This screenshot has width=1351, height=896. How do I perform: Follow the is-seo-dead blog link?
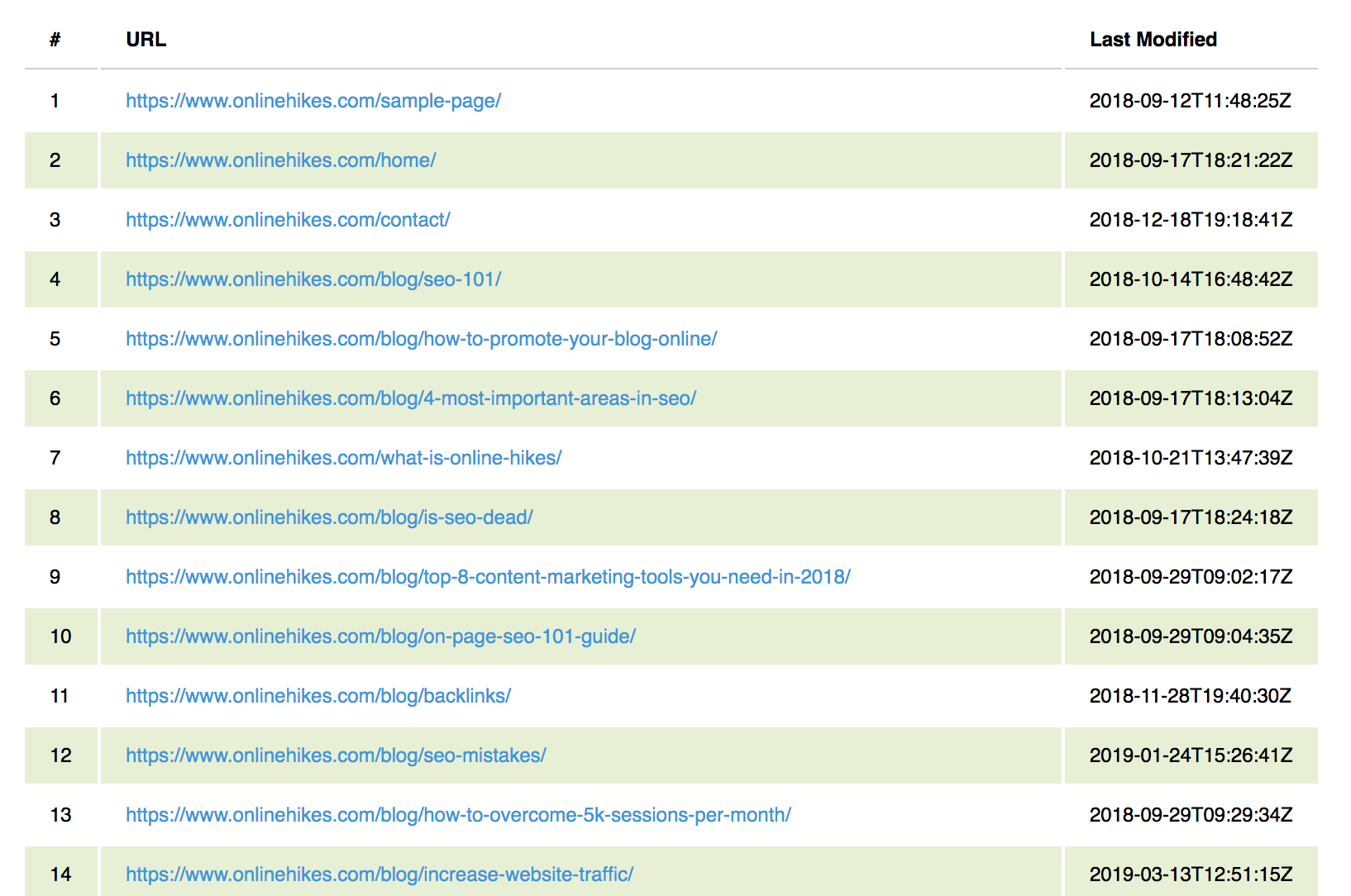[x=329, y=517]
